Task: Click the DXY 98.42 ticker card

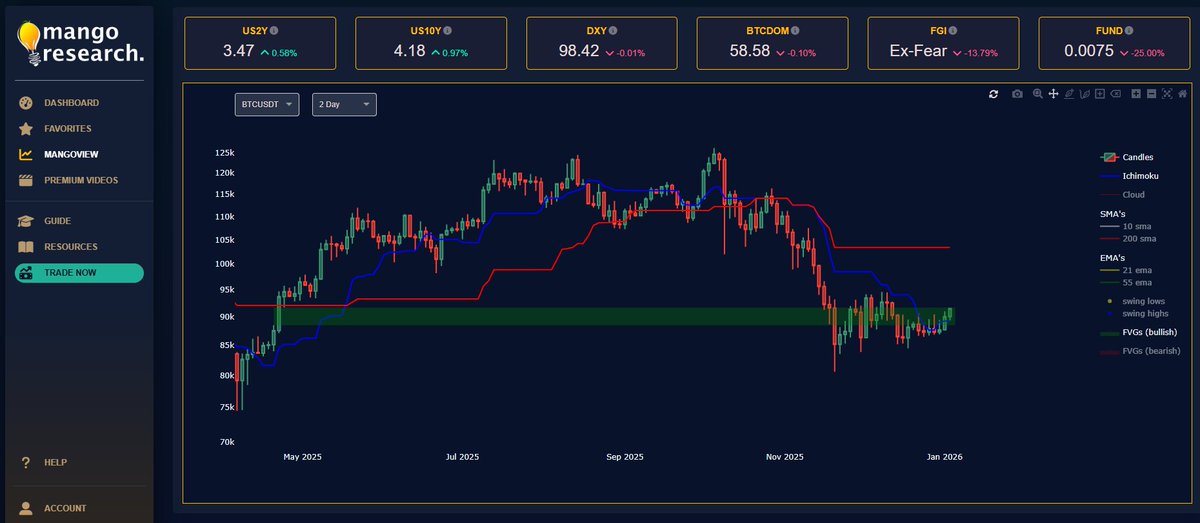Action: (601, 42)
